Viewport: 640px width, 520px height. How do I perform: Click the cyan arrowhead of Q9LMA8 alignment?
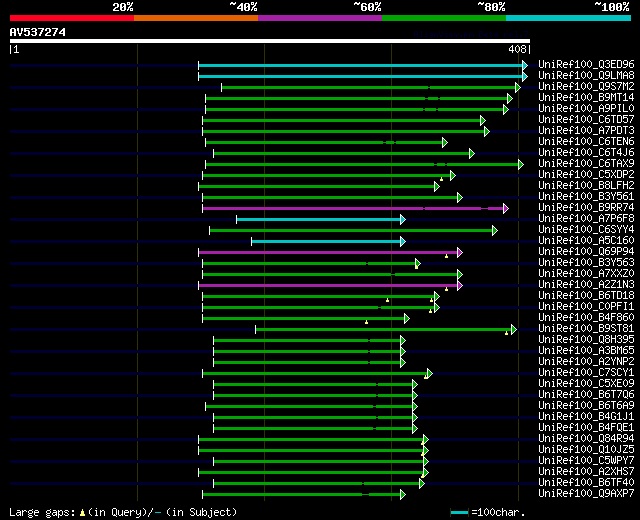[525, 76]
